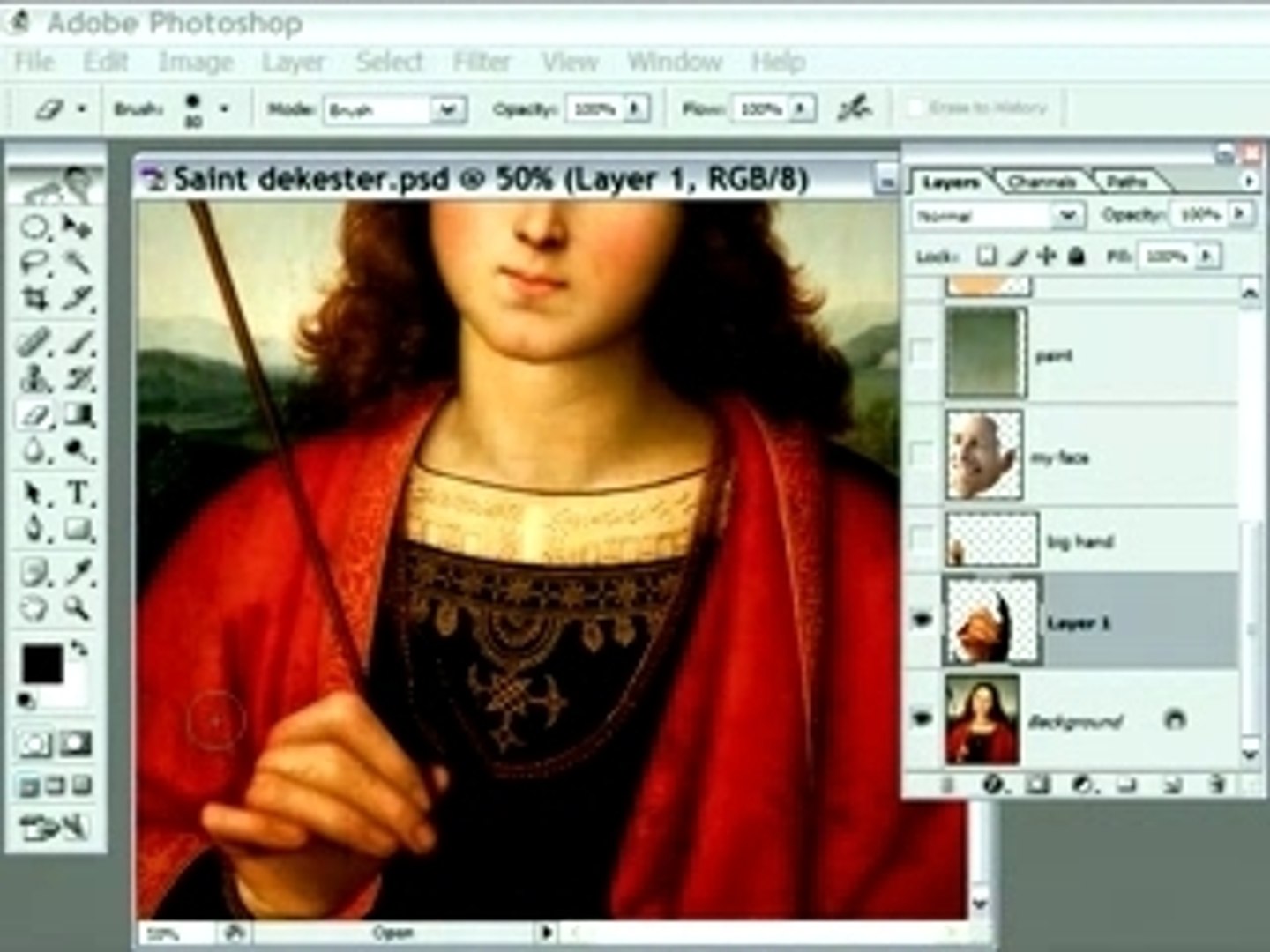
Task: Switch to full screen mode button
Action: click(x=81, y=785)
